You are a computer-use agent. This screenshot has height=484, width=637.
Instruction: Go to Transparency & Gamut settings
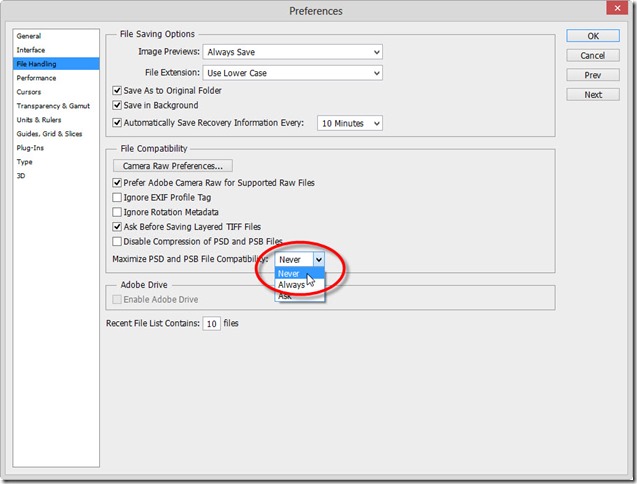click(51, 105)
